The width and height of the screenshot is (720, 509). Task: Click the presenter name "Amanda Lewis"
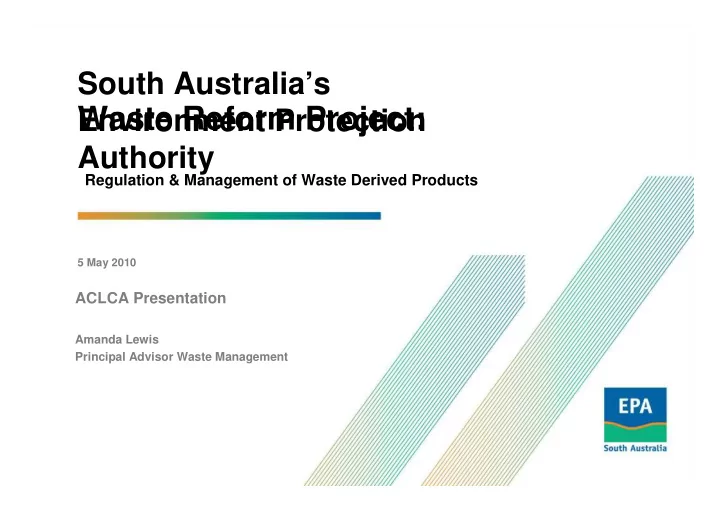click(x=117, y=339)
